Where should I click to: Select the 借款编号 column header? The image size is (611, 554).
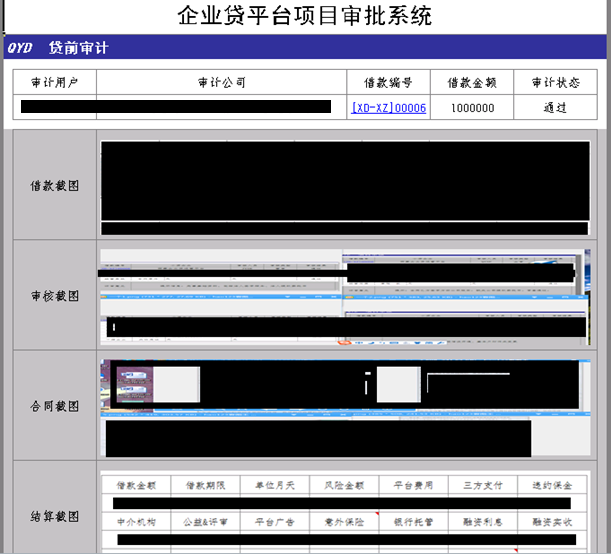pos(389,82)
